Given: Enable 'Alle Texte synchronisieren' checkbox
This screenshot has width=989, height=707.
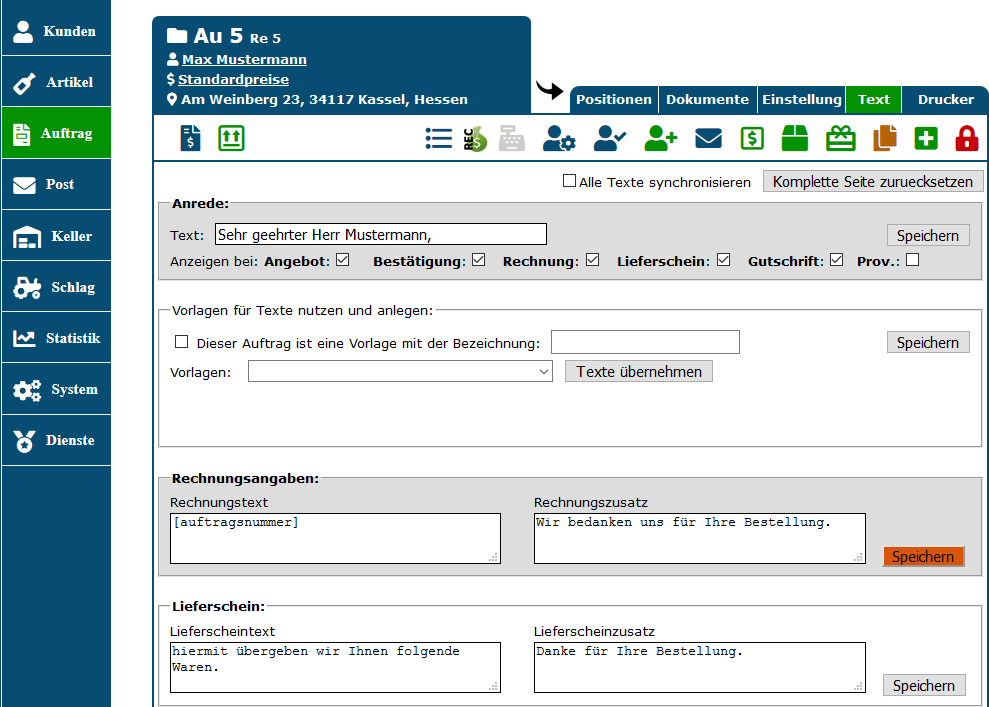Looking at the screenshot, I should pos(569,182).
